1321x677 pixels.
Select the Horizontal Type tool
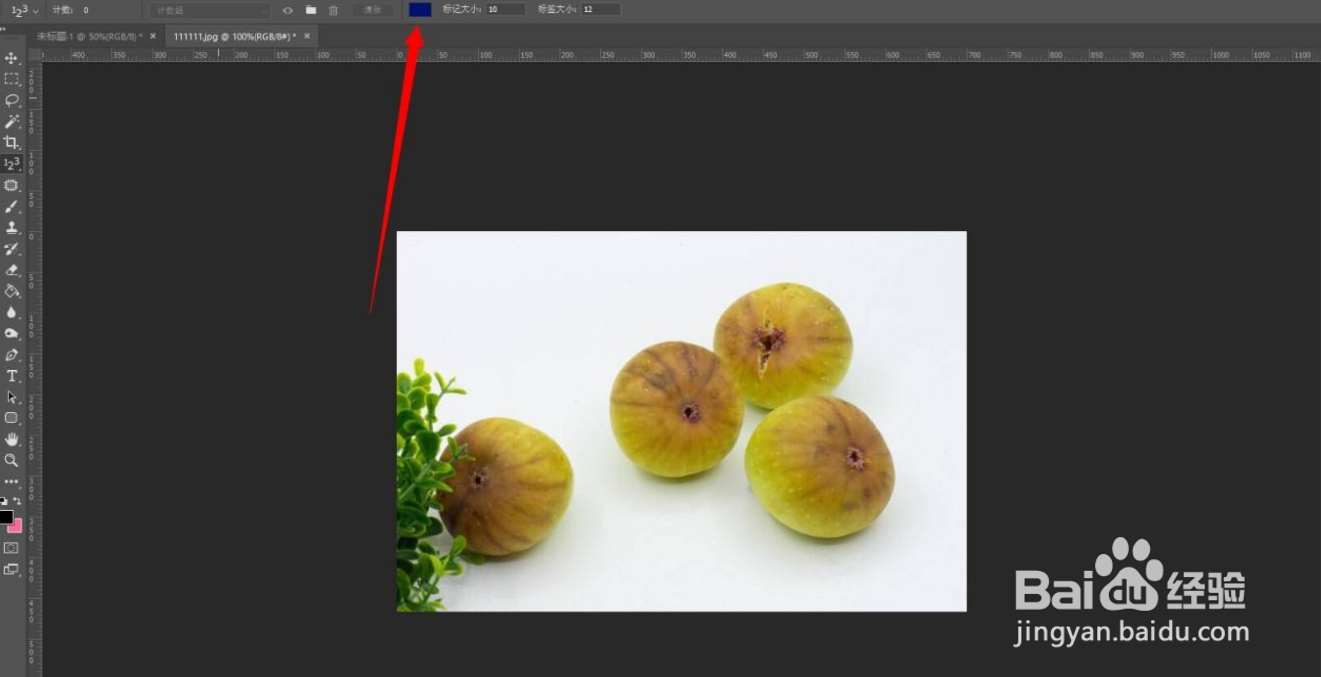click(x=12, y=376)
